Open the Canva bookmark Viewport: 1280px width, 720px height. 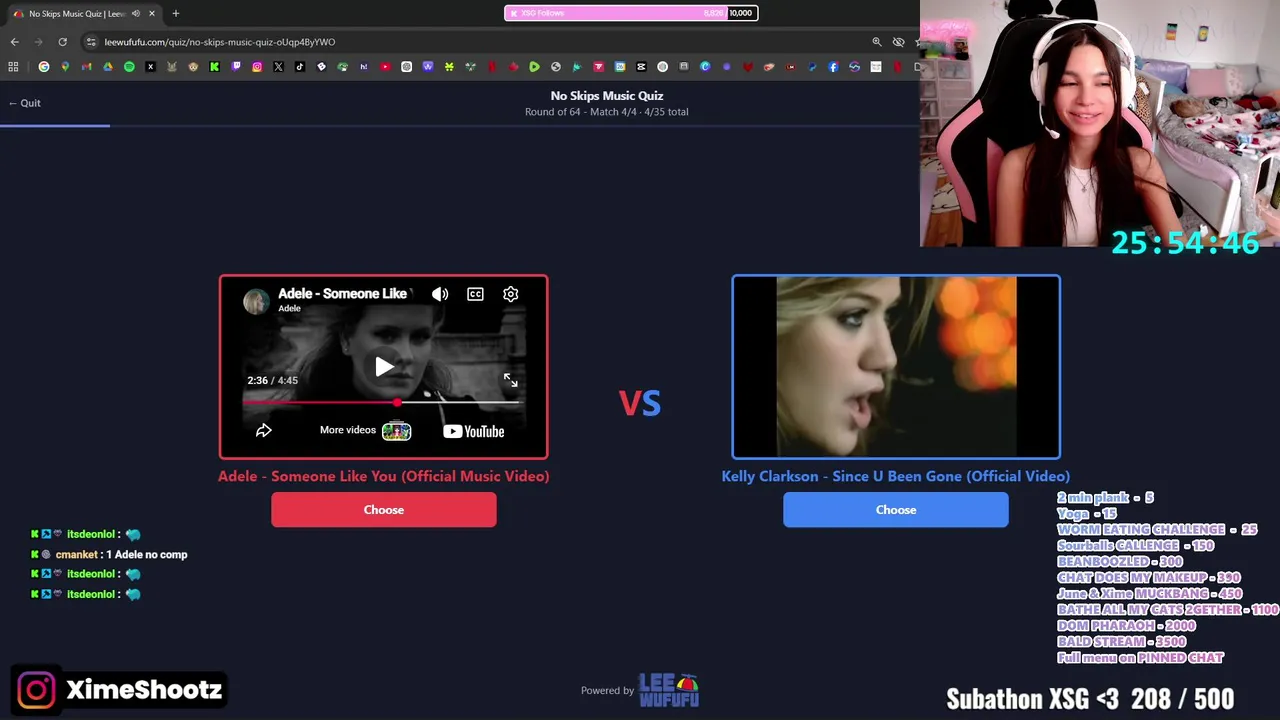(705, 67)
